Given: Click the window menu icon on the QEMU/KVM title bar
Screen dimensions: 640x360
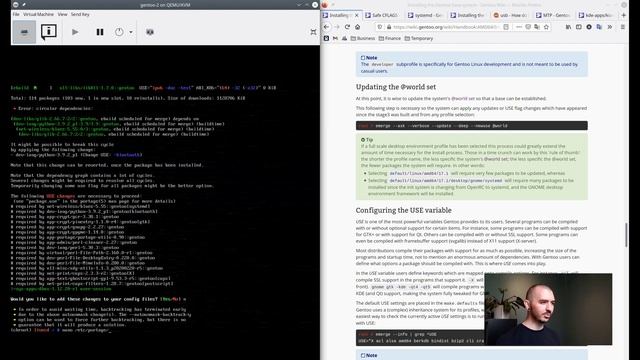Looking at the screenshot, I should (16, 5).
